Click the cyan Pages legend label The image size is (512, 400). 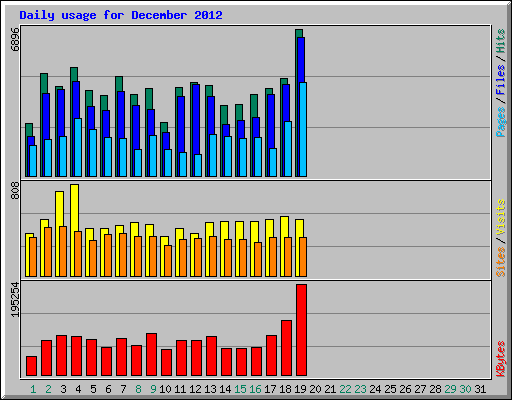pos(500,122)
